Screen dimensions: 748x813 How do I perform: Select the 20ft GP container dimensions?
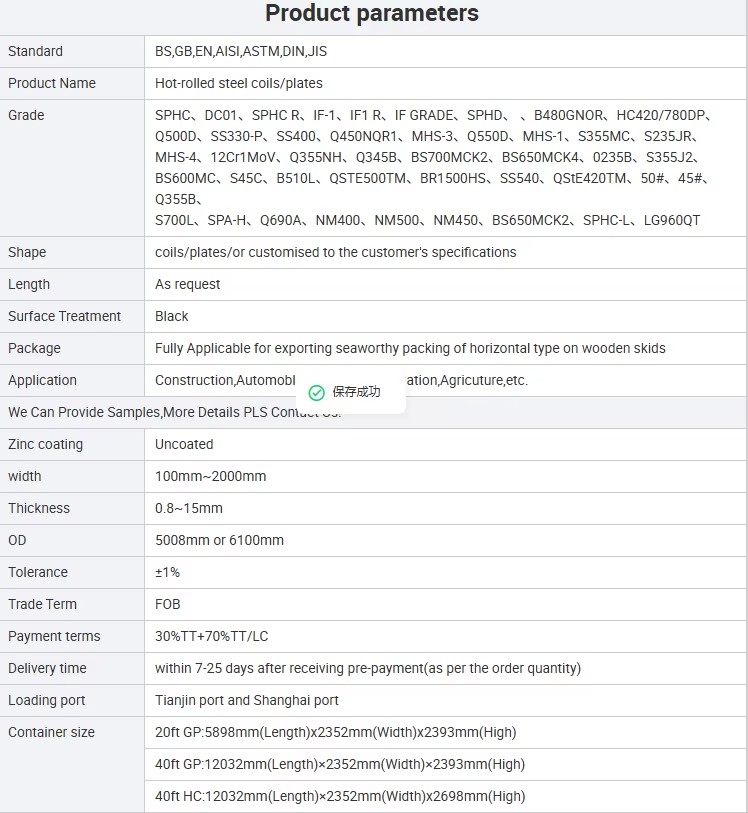(x=335, y=733)
